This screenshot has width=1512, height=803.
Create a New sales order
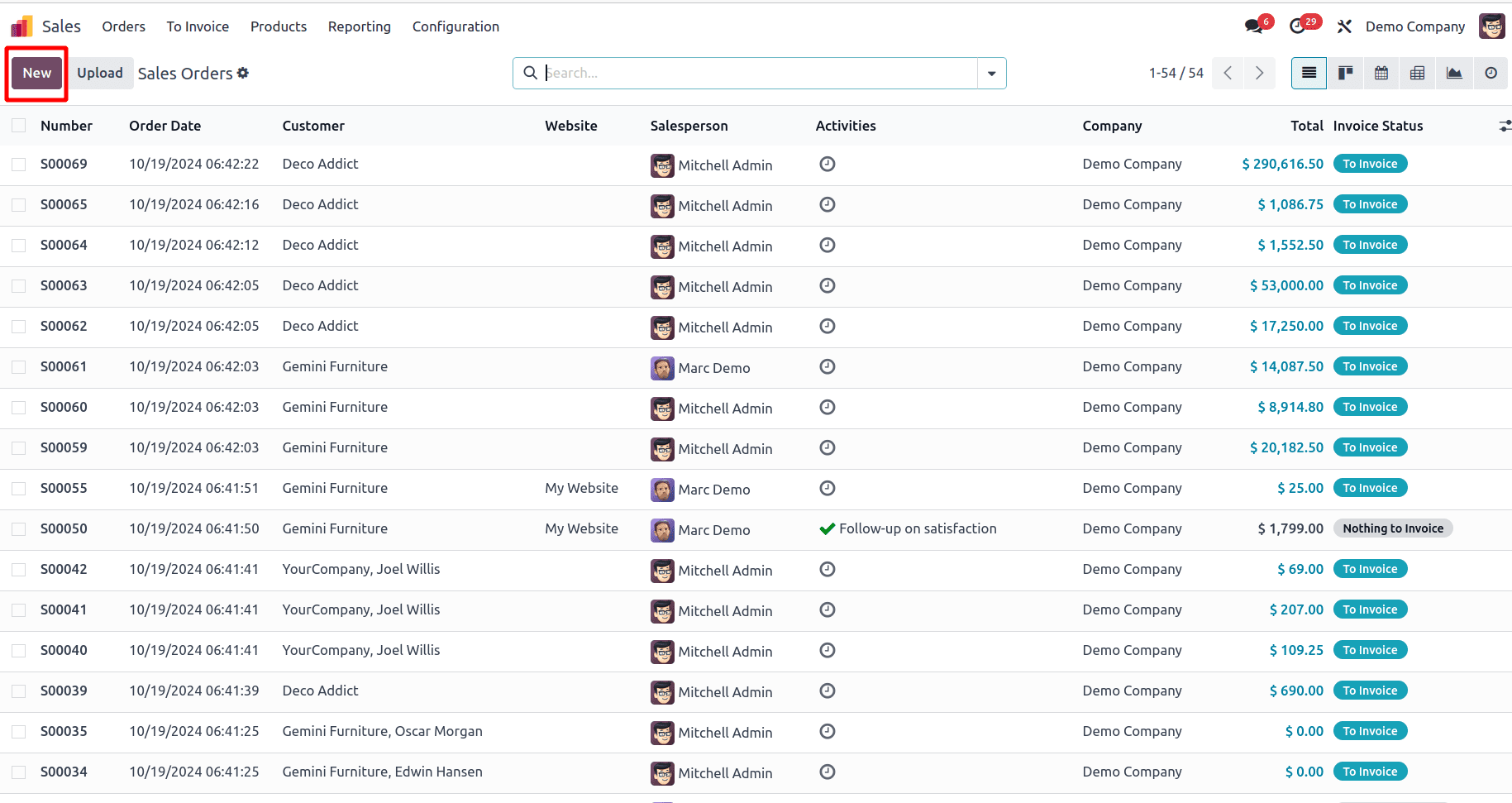(x=36, y=73)
